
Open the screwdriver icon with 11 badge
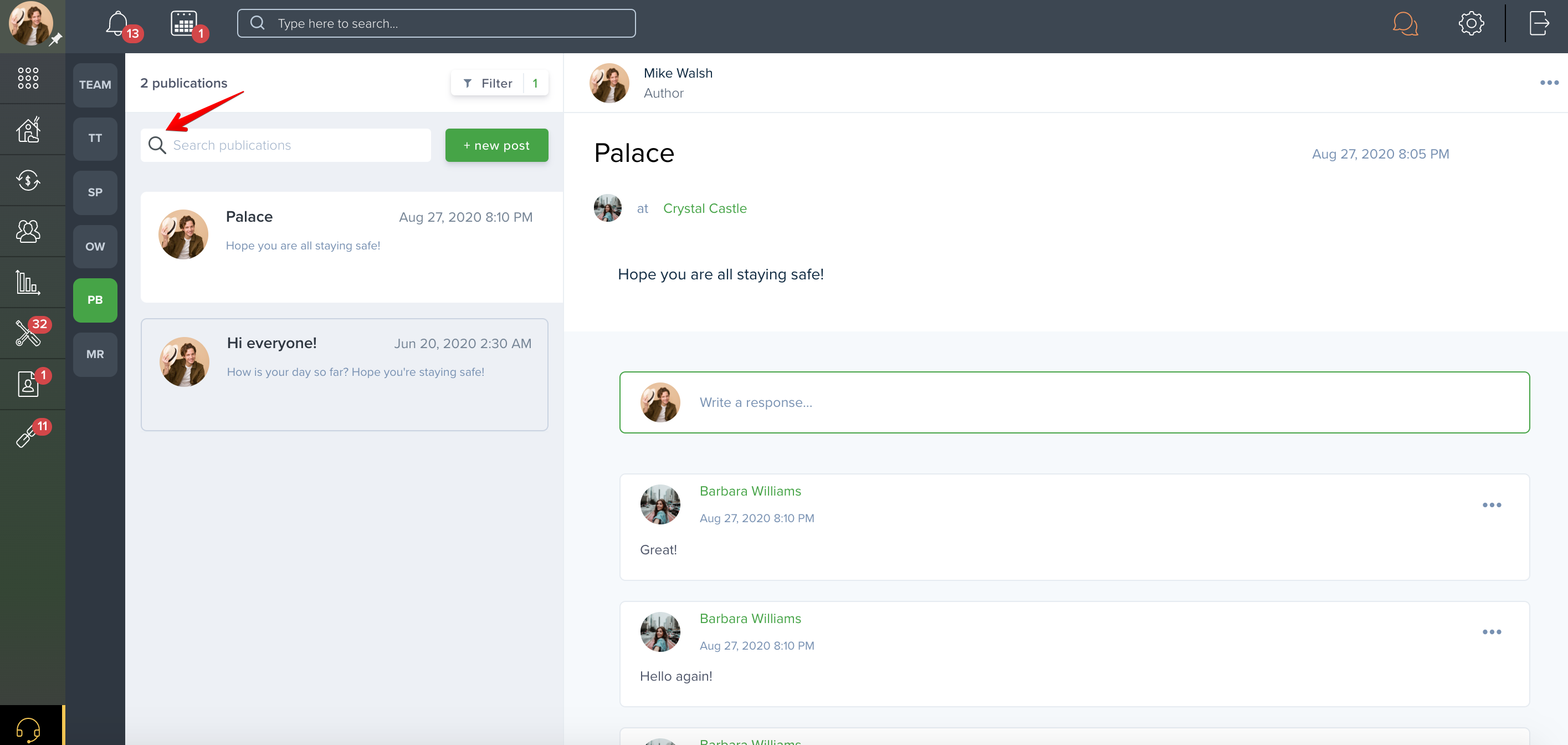click(28, 435)
